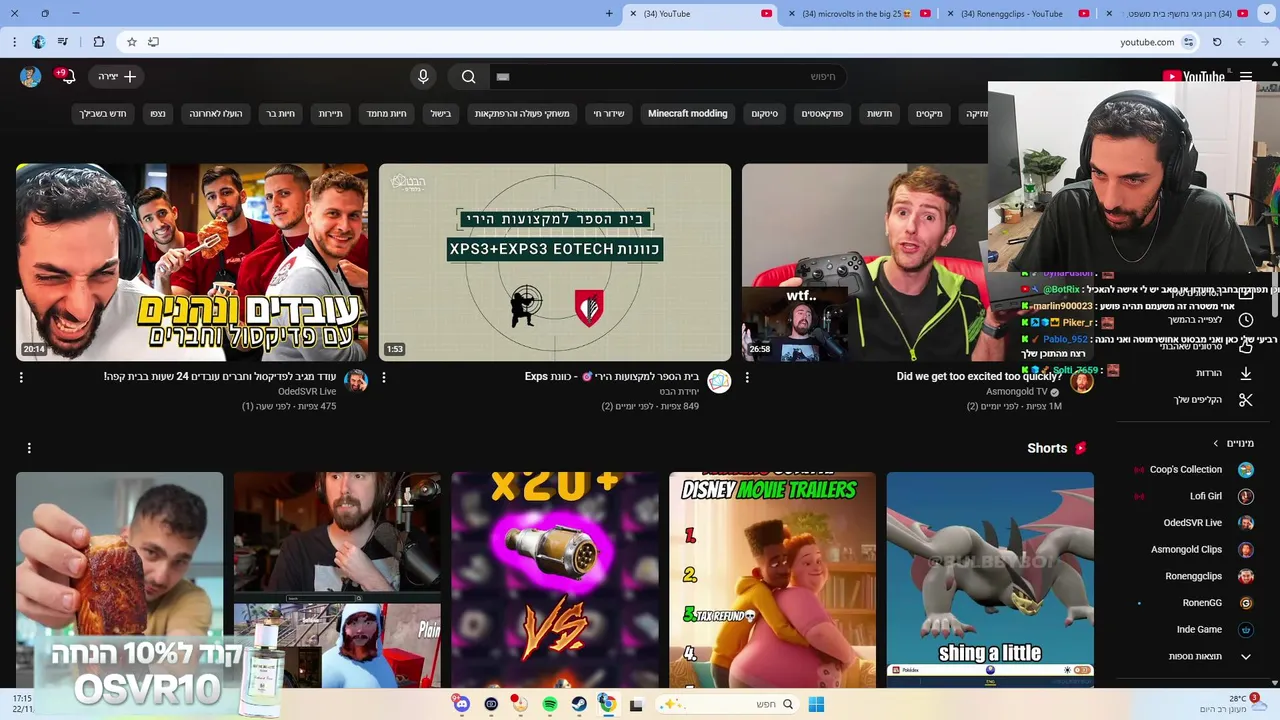Switch to the Ronenggclips browser tab
The height and width of the screenshot is (720, 1280).
(x=1020, y=14)
